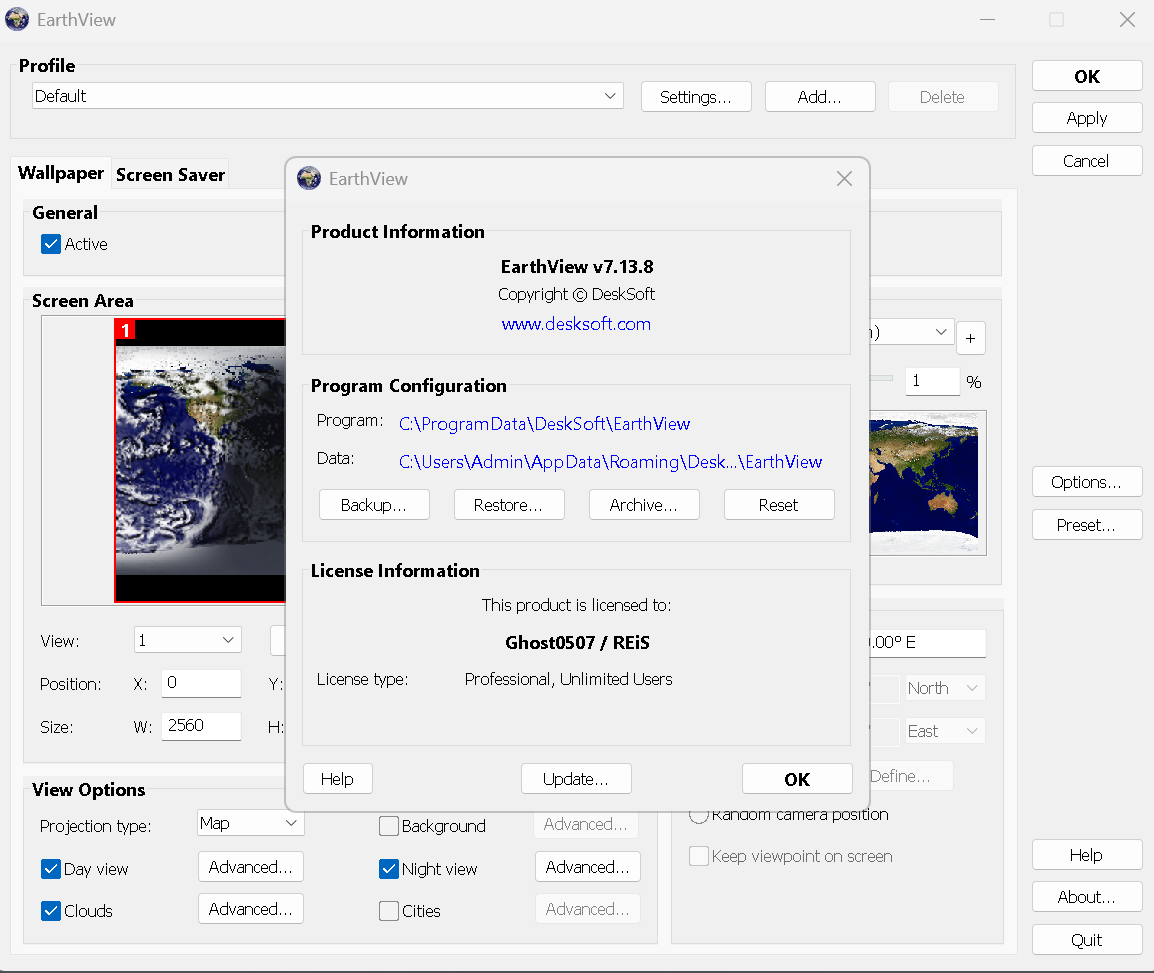Click the Archive... button
The image size is (1154, 973).
pyautogui.click(x=644, y=505)
